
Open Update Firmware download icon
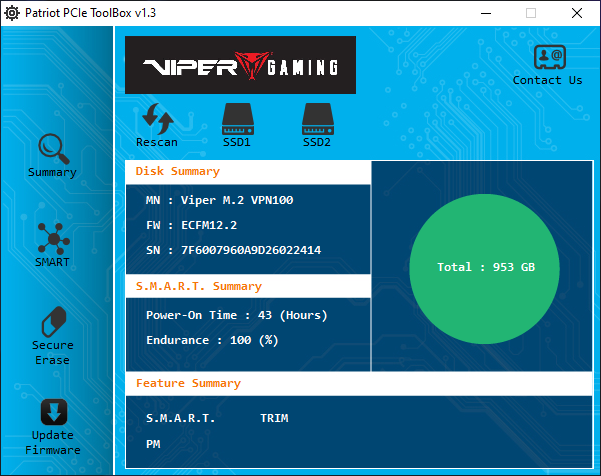coord(52,412)
